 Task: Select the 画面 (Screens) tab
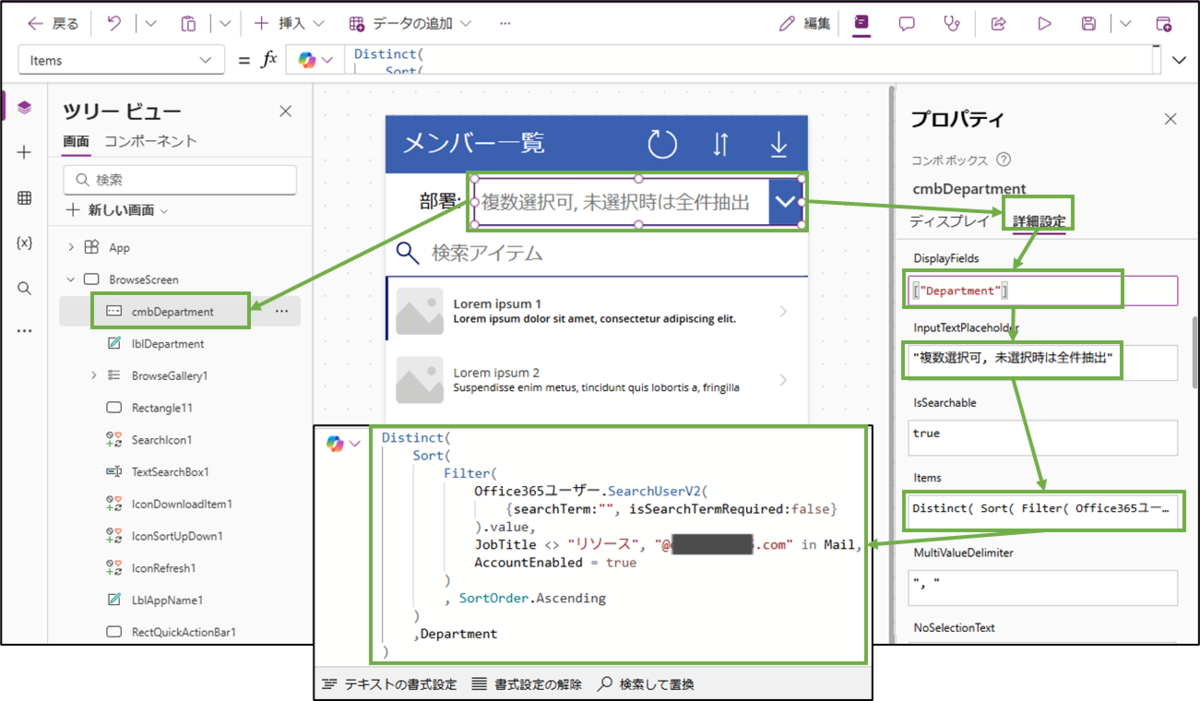(76, 142)
